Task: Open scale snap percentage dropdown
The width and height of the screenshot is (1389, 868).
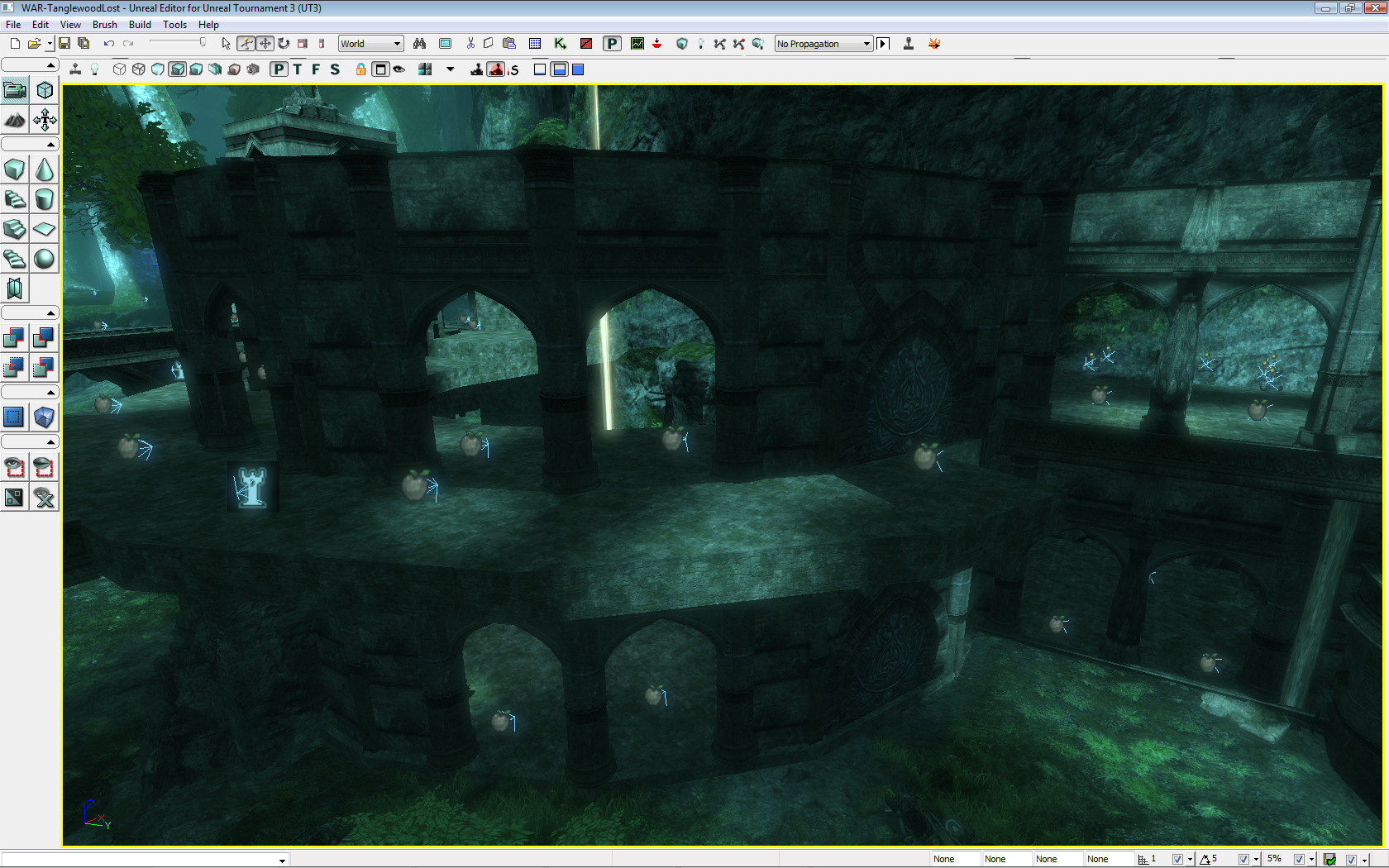Action: point(1312,860)
